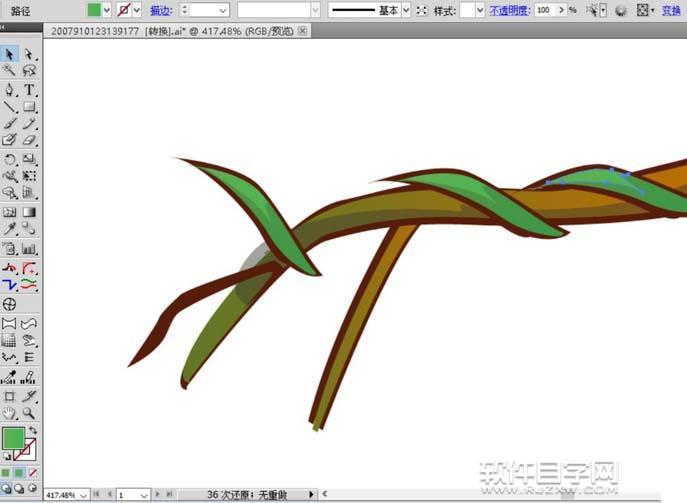Image resolution: width=687 pixels, height=503 pixels.
Task: Select the Gradient tool
Action: pos(29,212)
